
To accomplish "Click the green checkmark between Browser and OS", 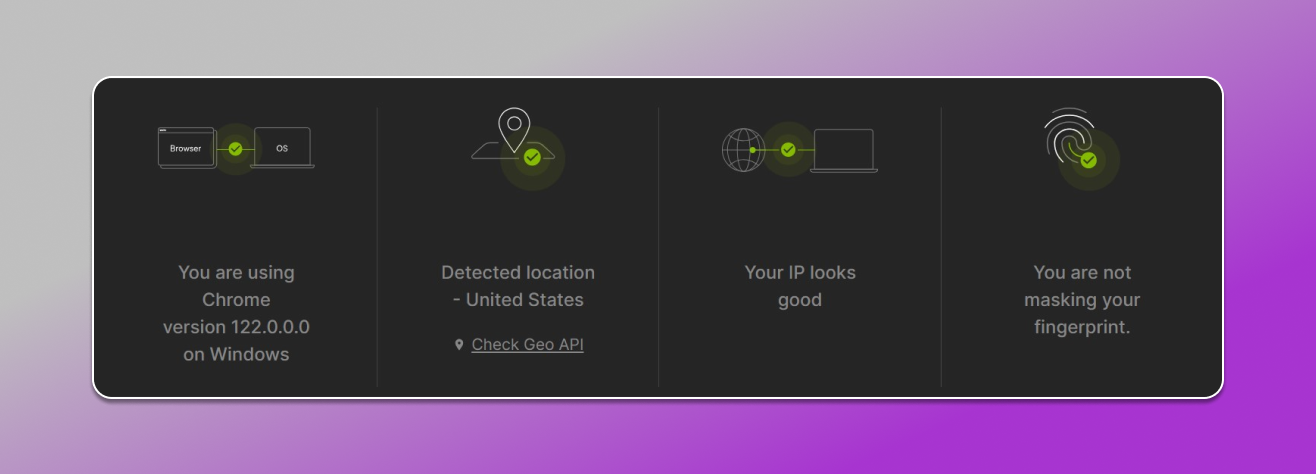I will click(x=235, y=149).
